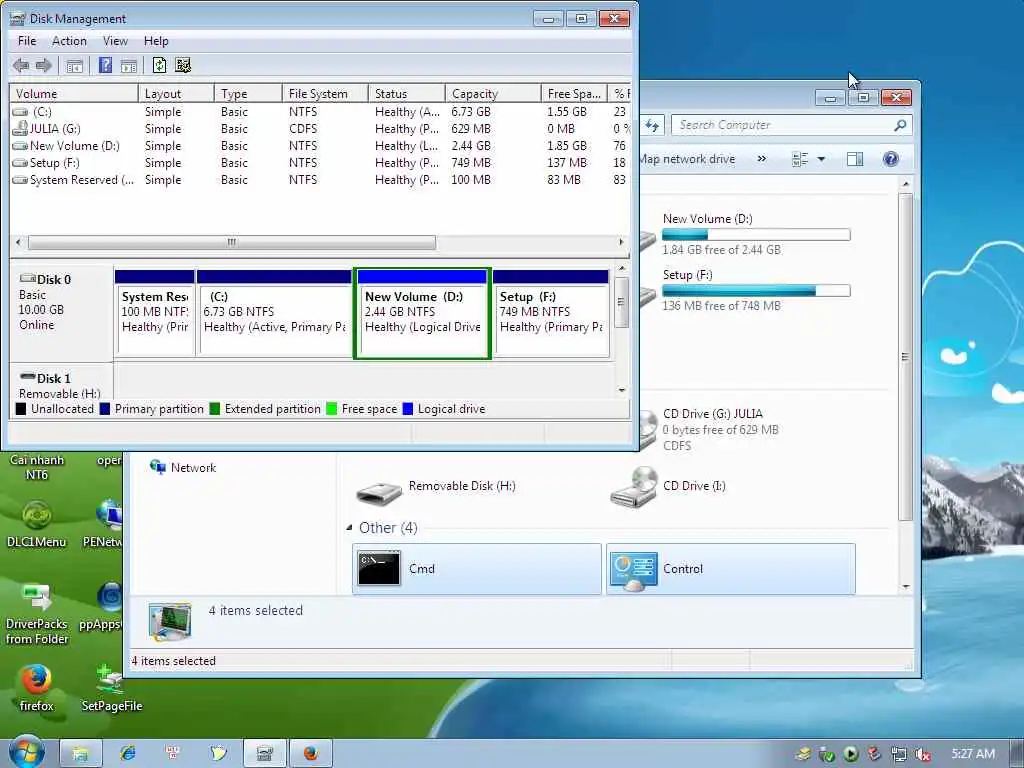Click the Logical drive legend color swatch
The image size is (1024, 768).
(x=408, y=409)
